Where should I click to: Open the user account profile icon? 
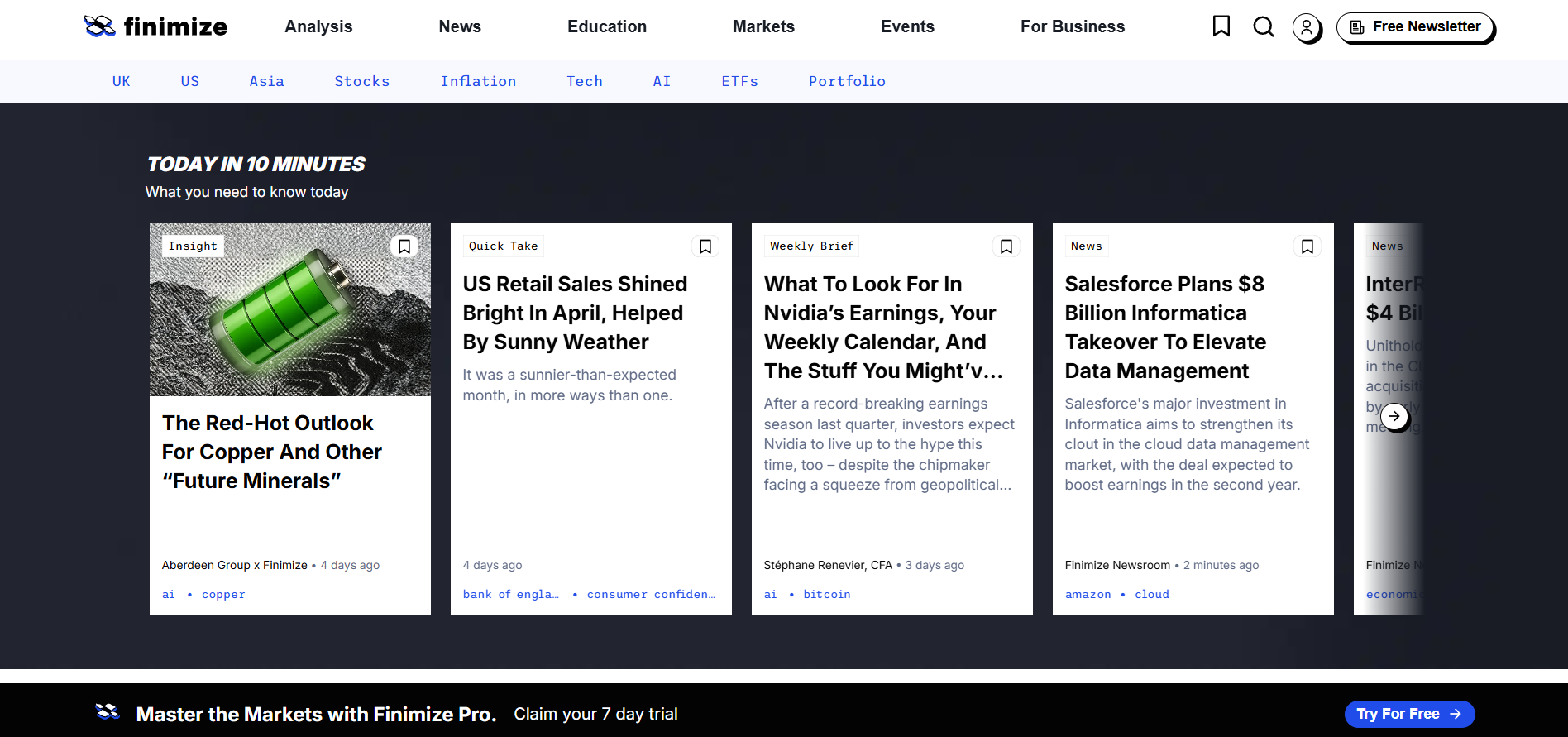tap(1307, 28)
